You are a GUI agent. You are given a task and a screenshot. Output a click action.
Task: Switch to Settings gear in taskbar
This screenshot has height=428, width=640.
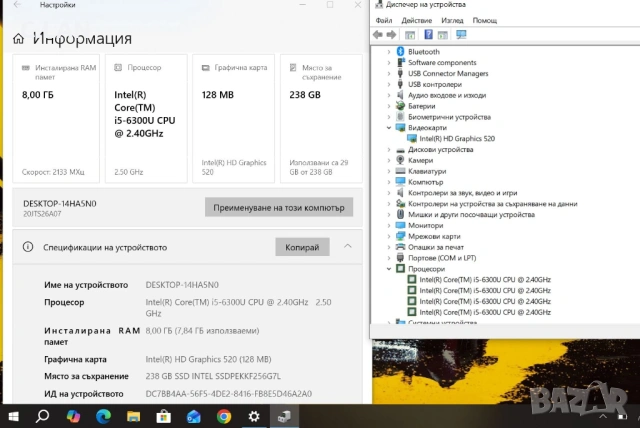[254, 417]
